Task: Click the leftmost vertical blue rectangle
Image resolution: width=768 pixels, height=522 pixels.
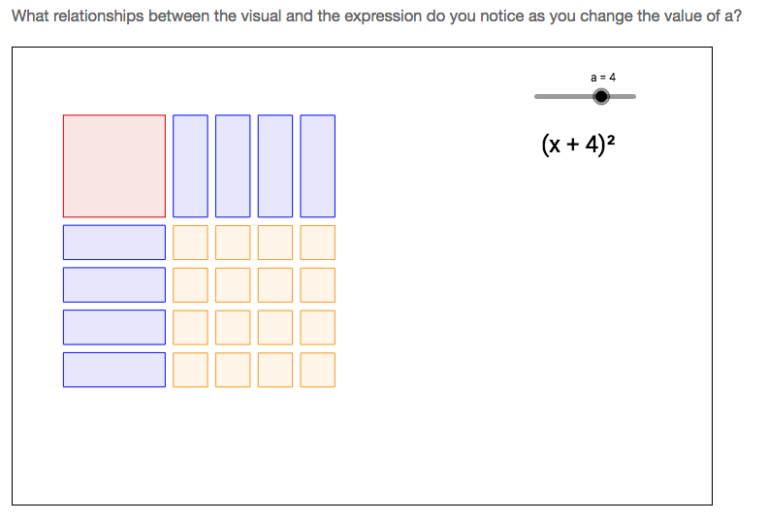Action: [x=190, y=166]
